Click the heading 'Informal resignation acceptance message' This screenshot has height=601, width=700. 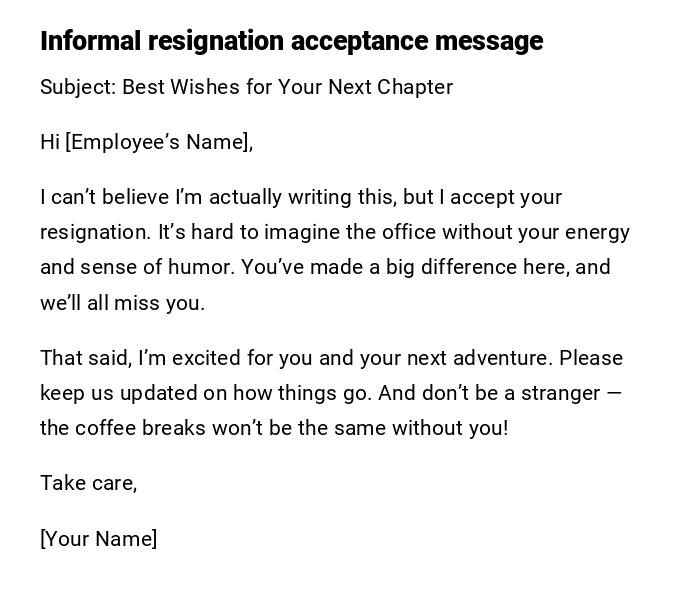291,41
